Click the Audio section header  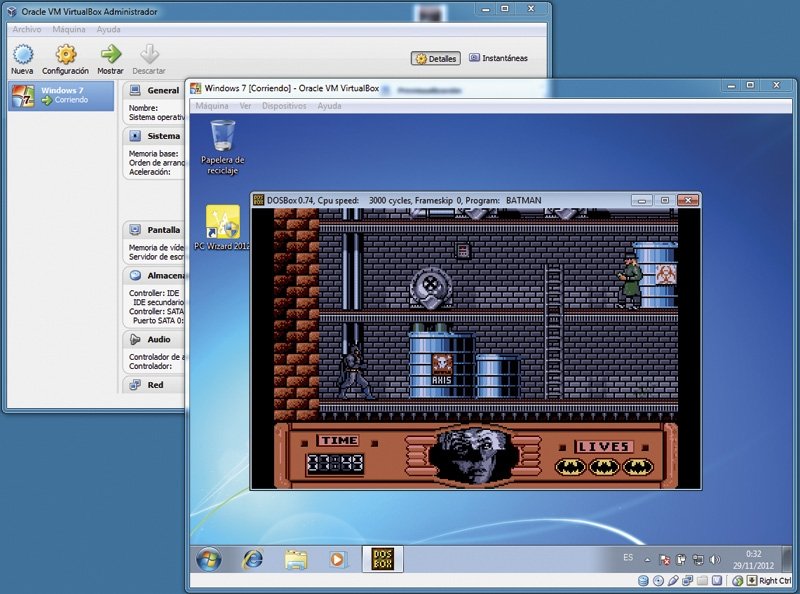(154, 339)
